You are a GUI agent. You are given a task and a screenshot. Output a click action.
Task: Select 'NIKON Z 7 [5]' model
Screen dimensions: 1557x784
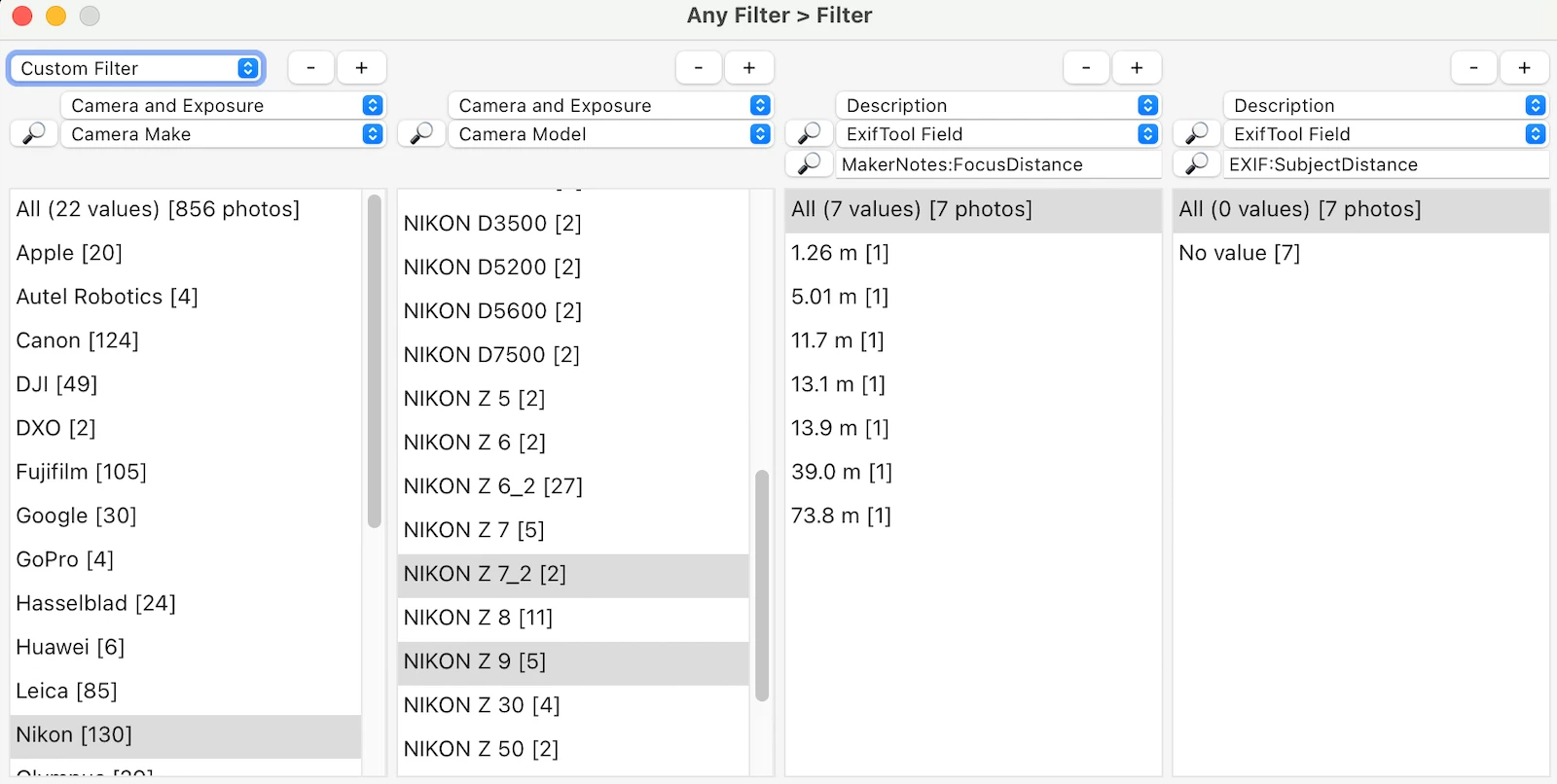573,530
